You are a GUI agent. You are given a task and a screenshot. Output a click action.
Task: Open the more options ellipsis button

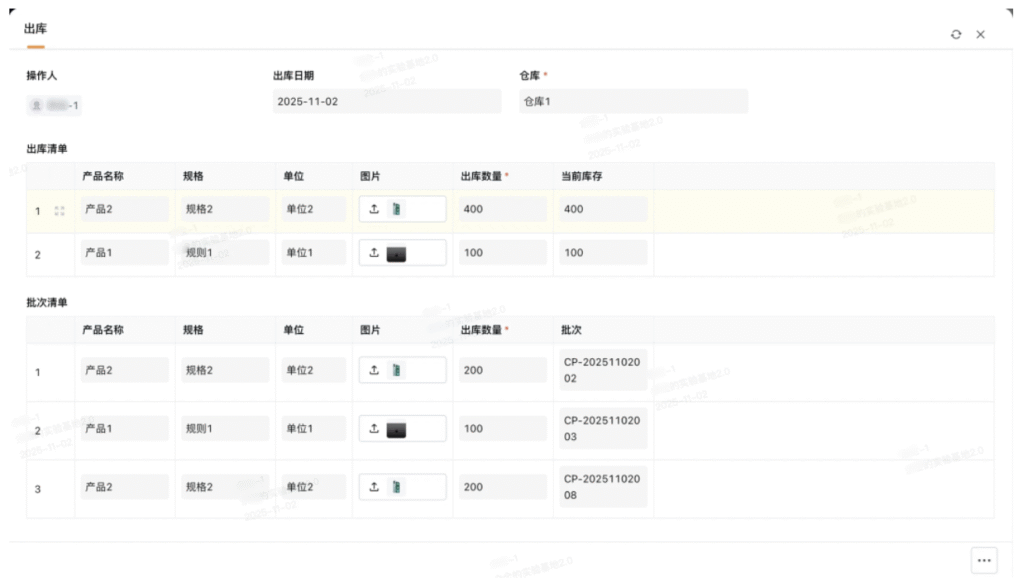pyautogui.click(x=983, y=560)
